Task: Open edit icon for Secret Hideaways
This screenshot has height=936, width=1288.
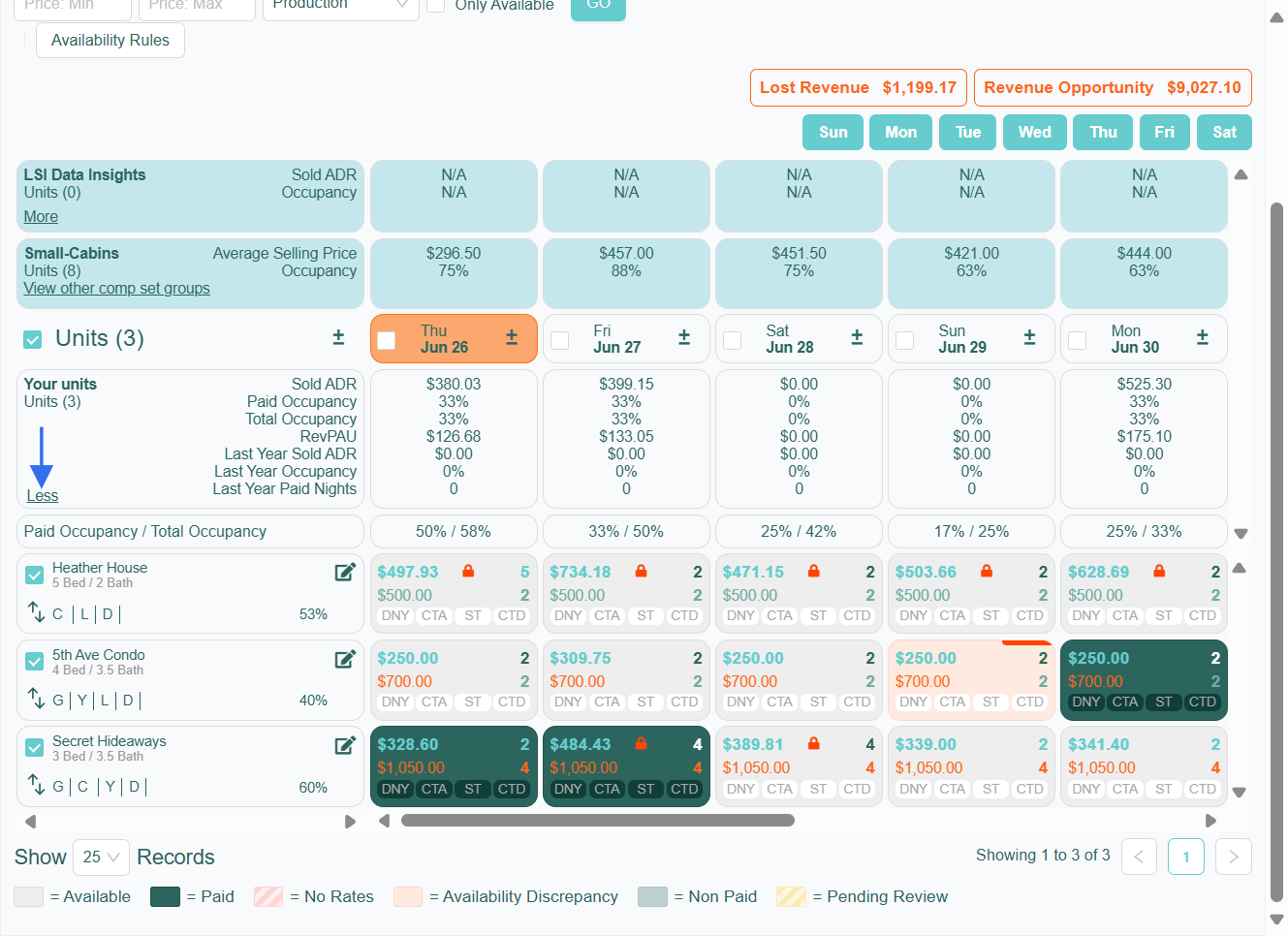Action: 345,745
